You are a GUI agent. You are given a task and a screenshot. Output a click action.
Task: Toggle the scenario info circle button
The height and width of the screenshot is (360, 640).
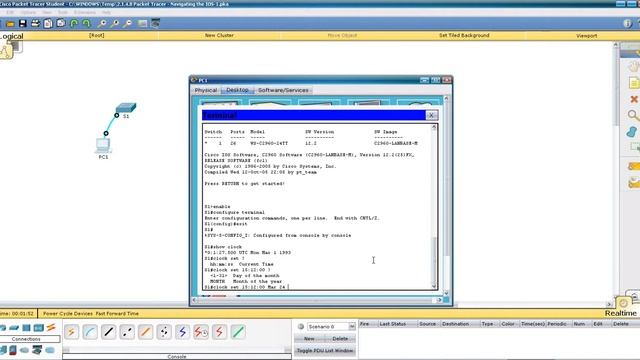[x=301, y=327]
